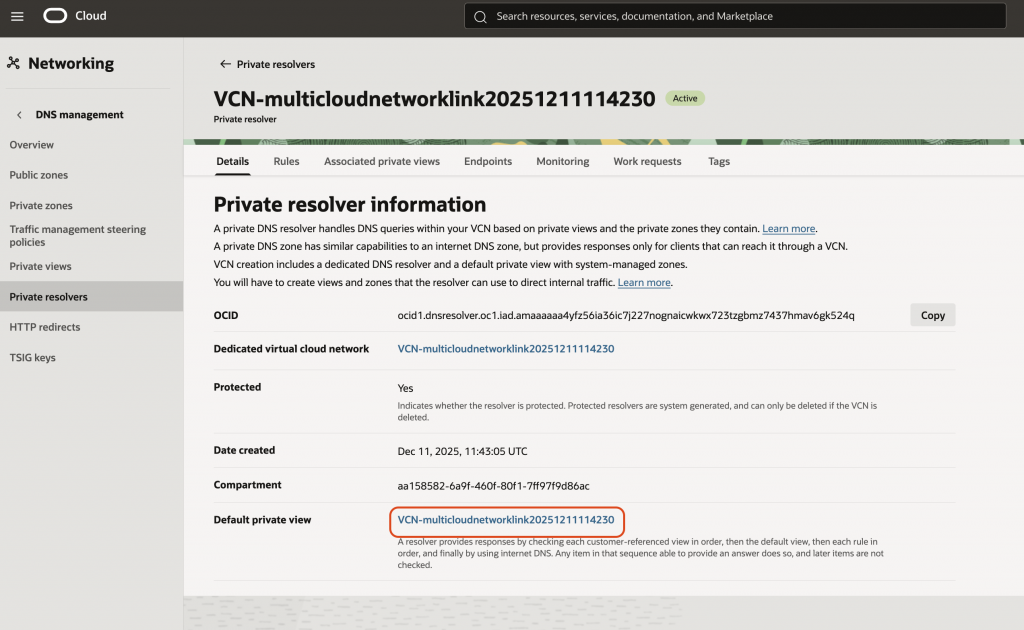Open the Dedicated virtual cloud network link

(x=505, y=349)
